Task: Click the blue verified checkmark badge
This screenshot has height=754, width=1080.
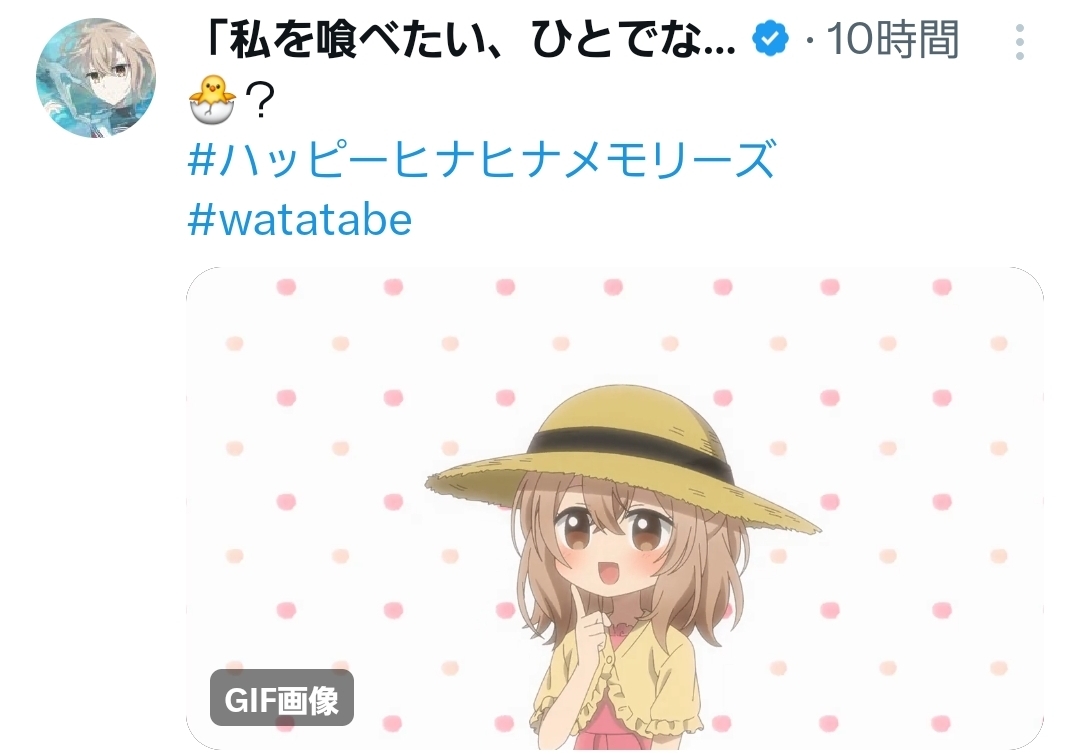Action: [x=771, y=39]
